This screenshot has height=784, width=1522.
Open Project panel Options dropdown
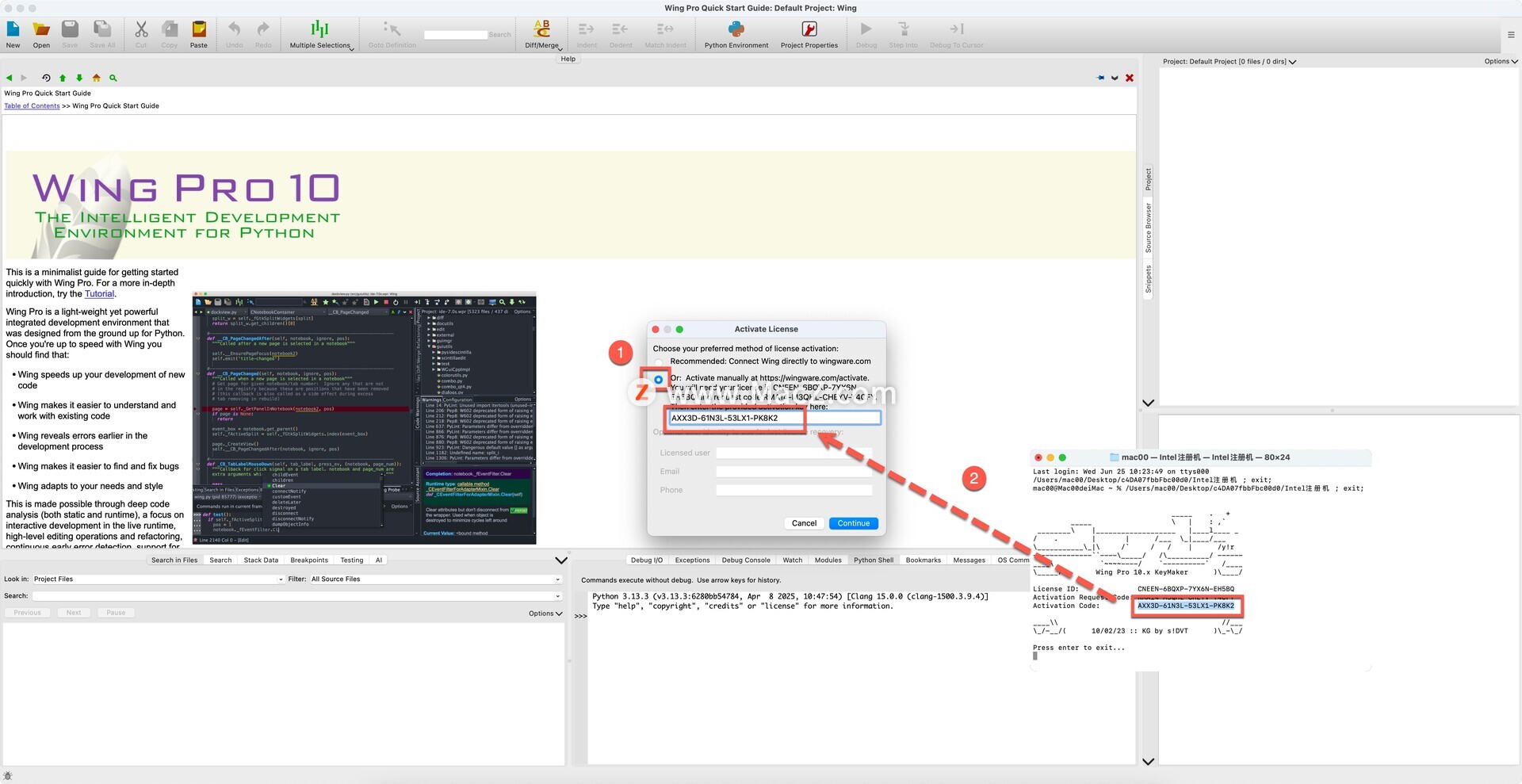click(1501, 62)
